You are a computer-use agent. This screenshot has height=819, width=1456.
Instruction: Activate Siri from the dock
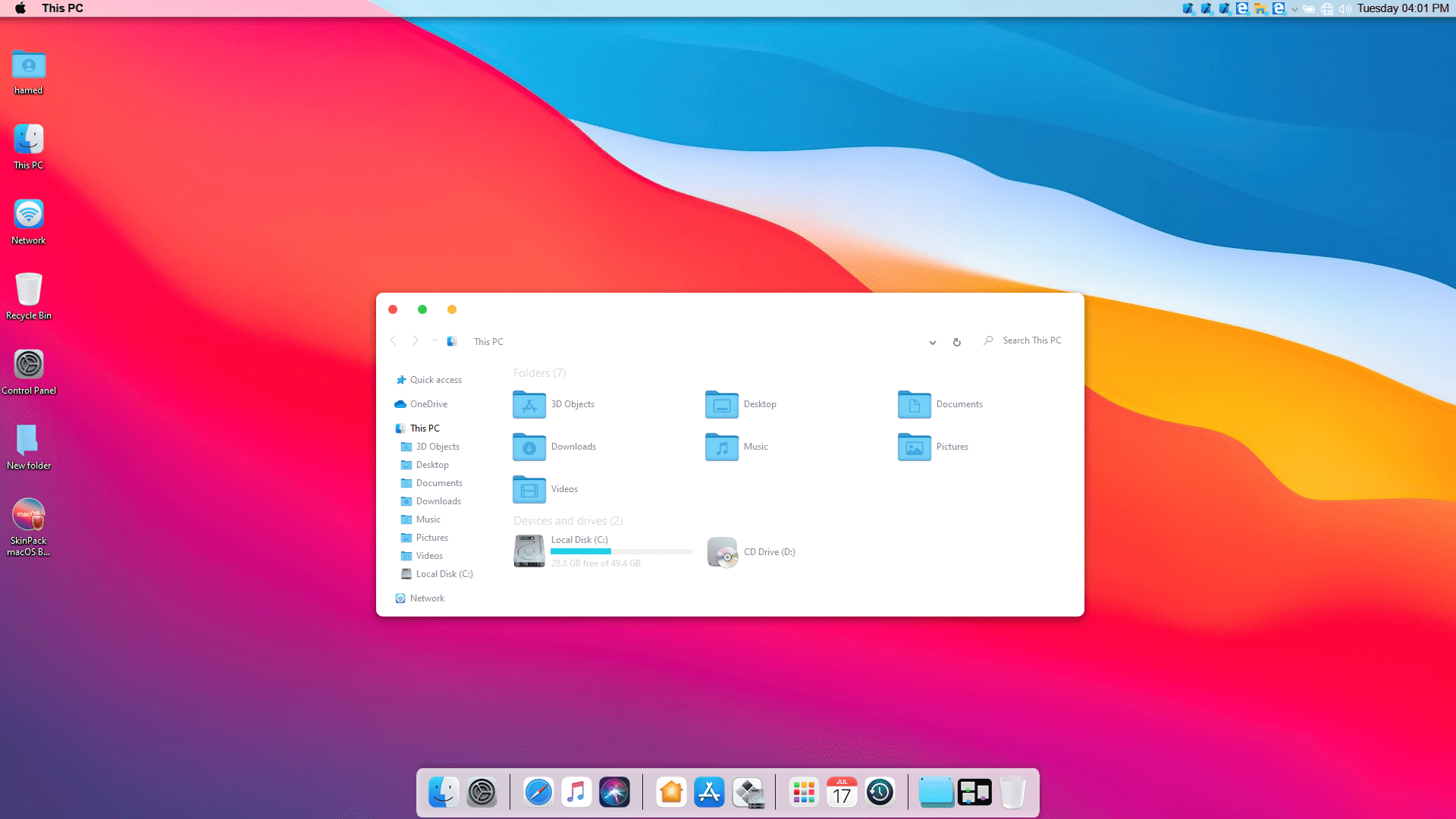point(614,792)
